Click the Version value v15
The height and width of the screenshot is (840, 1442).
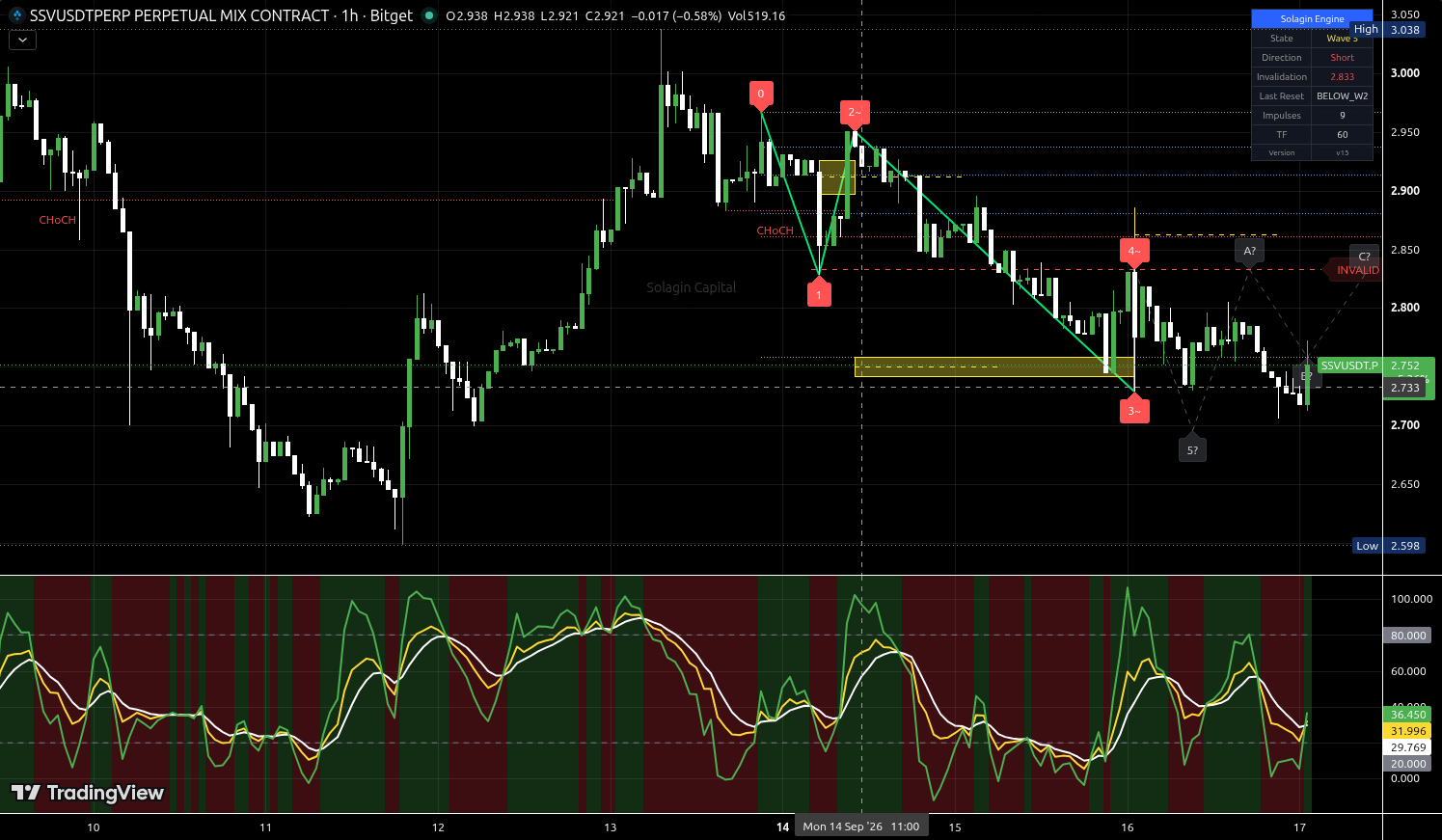pyautogui.click(x=1342, y=152)
